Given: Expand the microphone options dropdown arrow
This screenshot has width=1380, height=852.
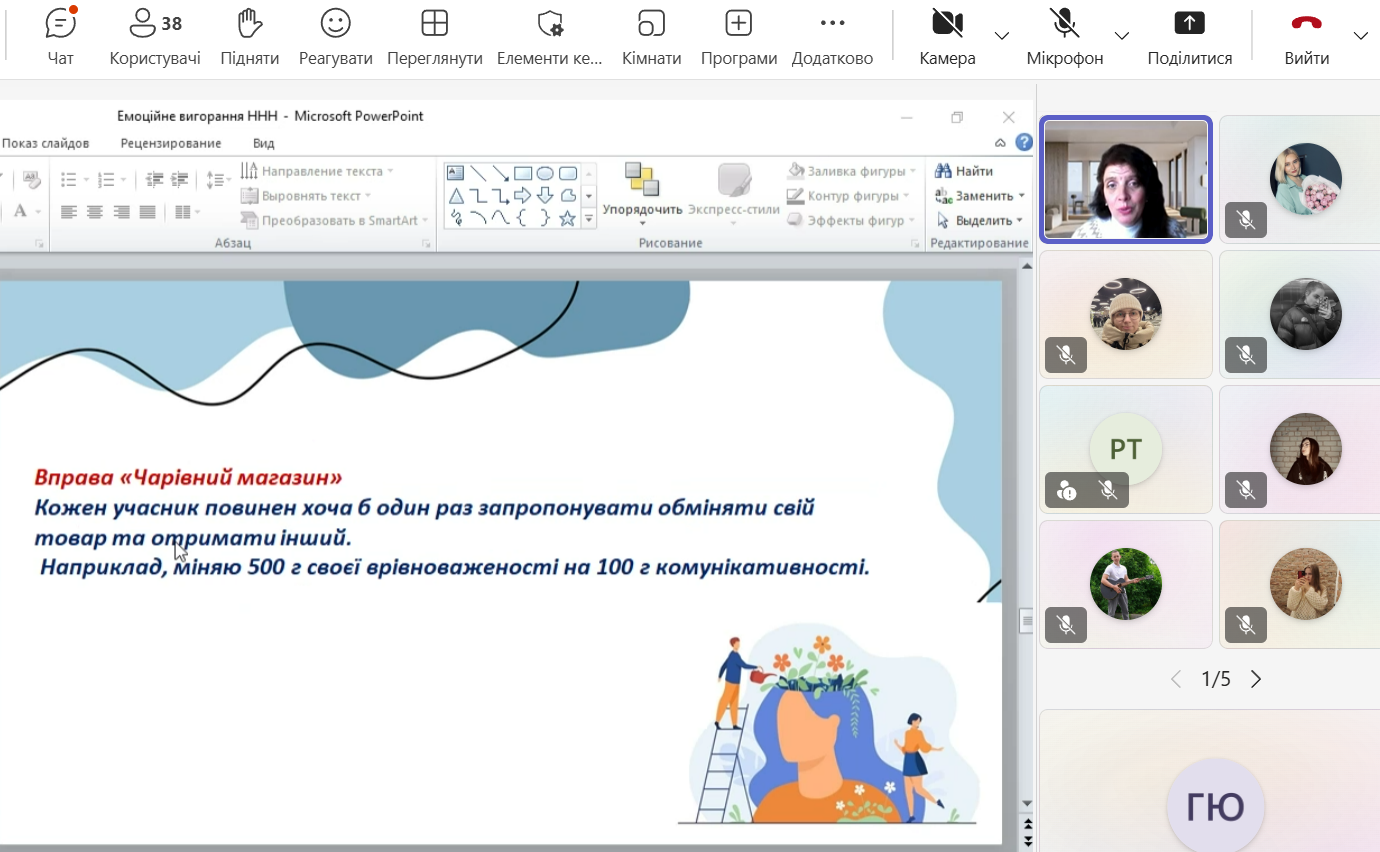Looking at the screenshot, I should [1121, 36].
